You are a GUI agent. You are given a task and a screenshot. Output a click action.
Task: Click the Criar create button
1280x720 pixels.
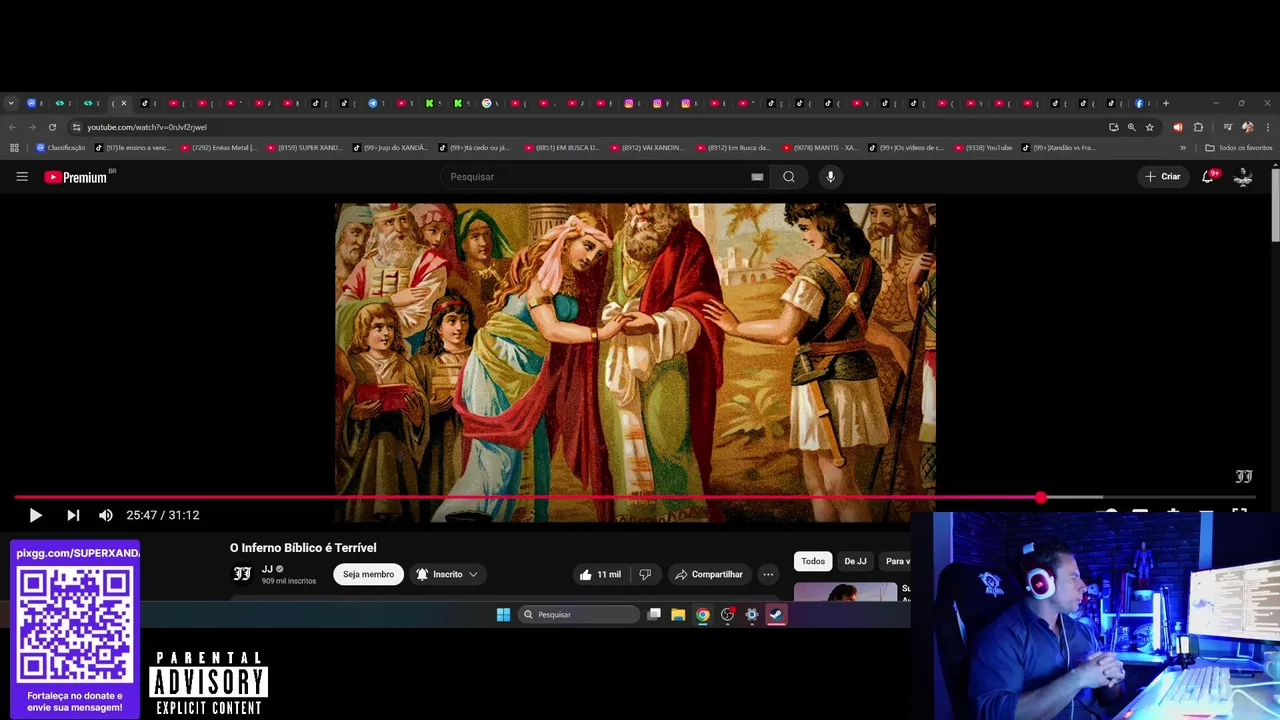(1163, 177)
